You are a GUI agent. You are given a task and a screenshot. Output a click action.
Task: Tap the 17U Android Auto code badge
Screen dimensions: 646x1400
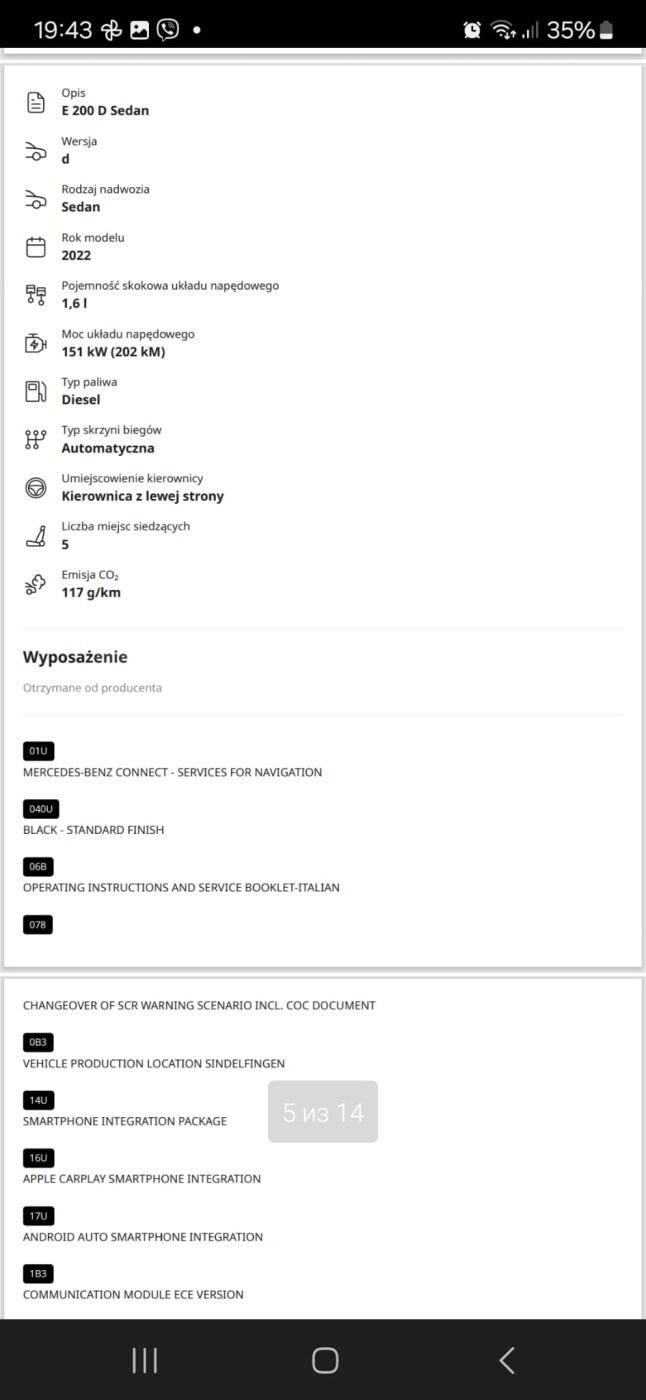38,1216
